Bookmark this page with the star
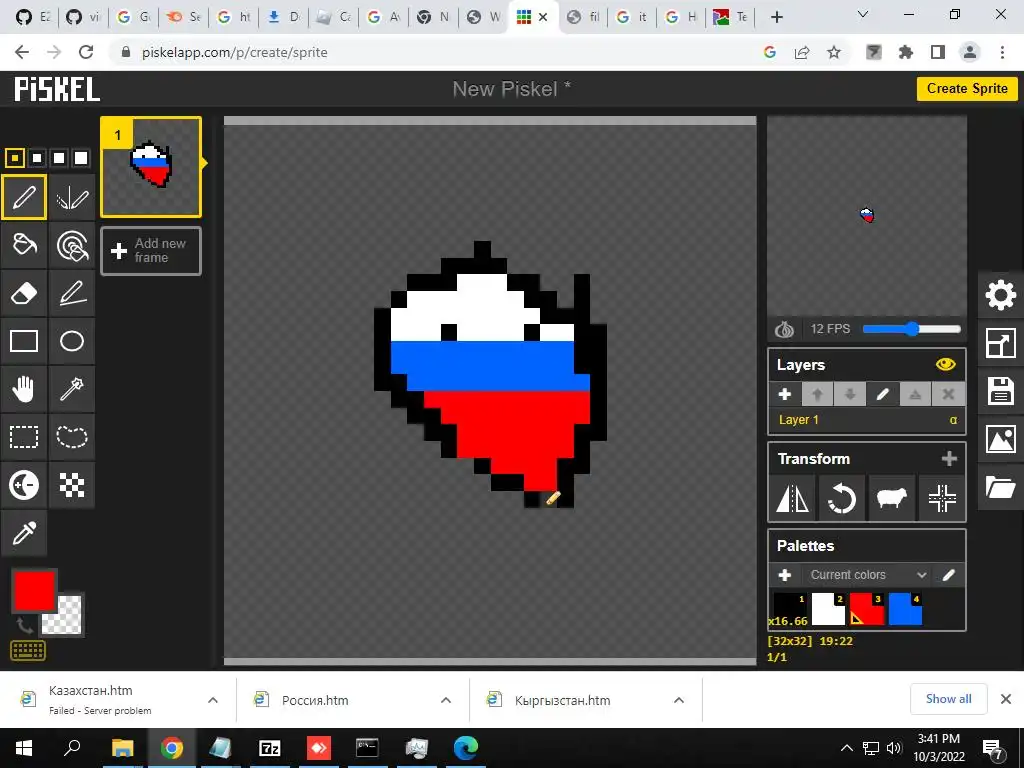The height and width of the screenshot is (768, 1024). tap(834, 52)
